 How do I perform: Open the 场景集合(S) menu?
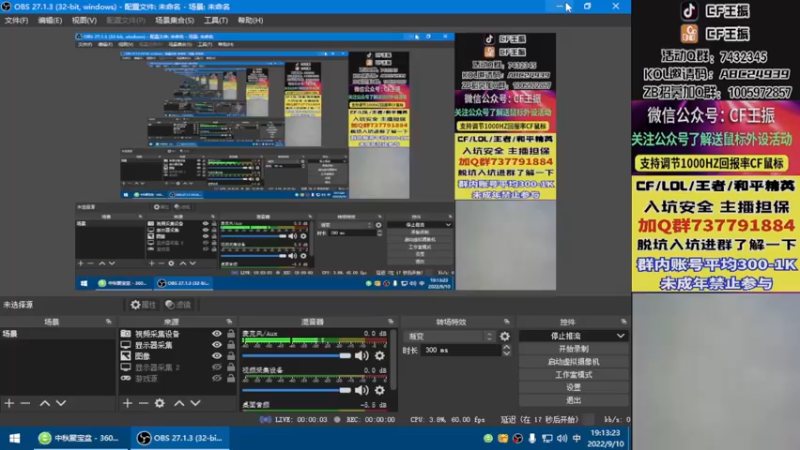[174, 20]
